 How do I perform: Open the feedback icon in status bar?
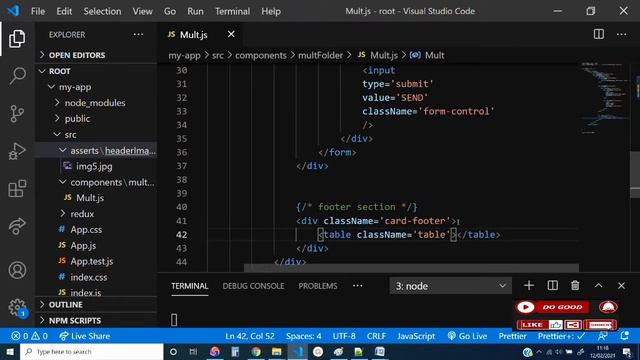pyautogui.click(x=602, y=336)
